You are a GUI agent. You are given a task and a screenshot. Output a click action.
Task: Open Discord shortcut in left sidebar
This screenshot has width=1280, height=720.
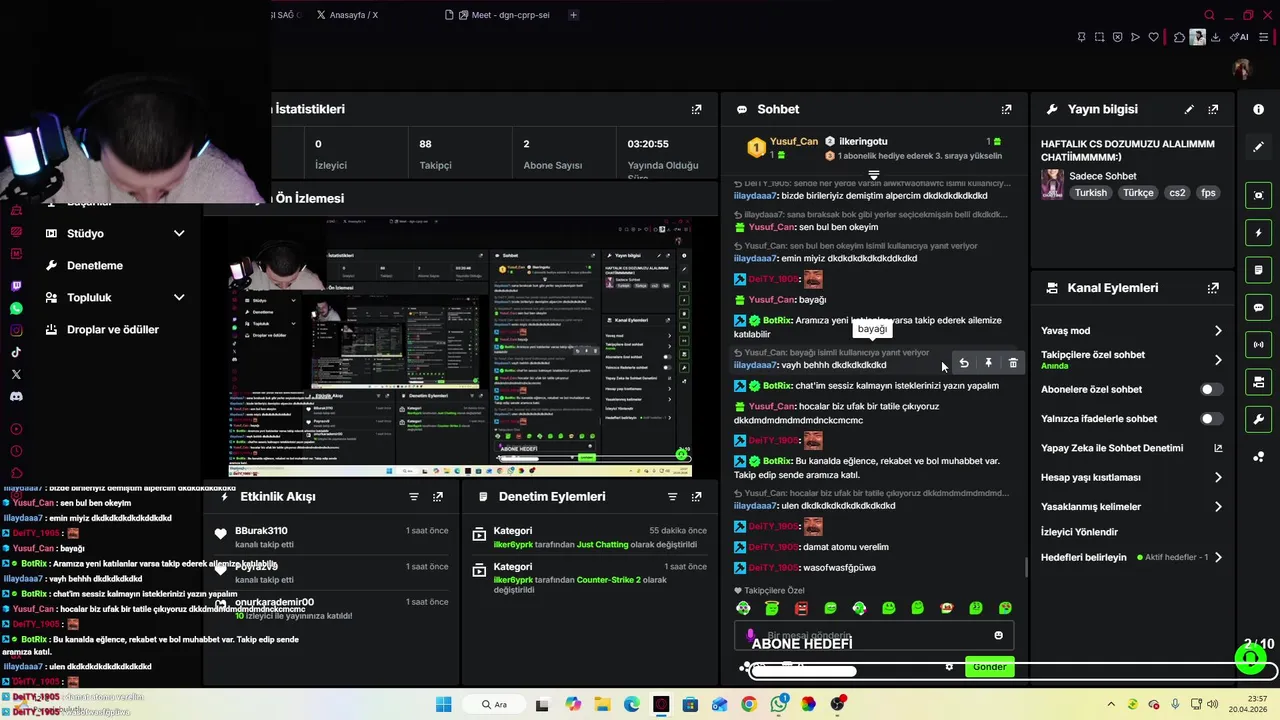pos(16,396)
